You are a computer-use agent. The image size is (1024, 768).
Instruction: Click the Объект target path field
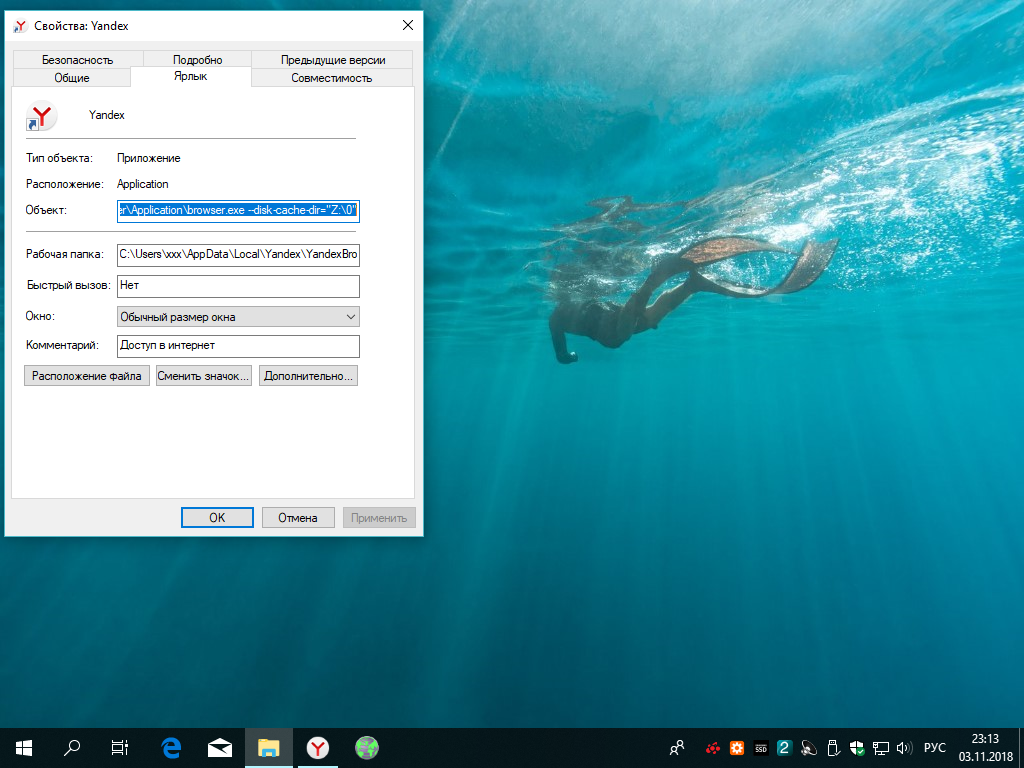[x=238, y=210]
